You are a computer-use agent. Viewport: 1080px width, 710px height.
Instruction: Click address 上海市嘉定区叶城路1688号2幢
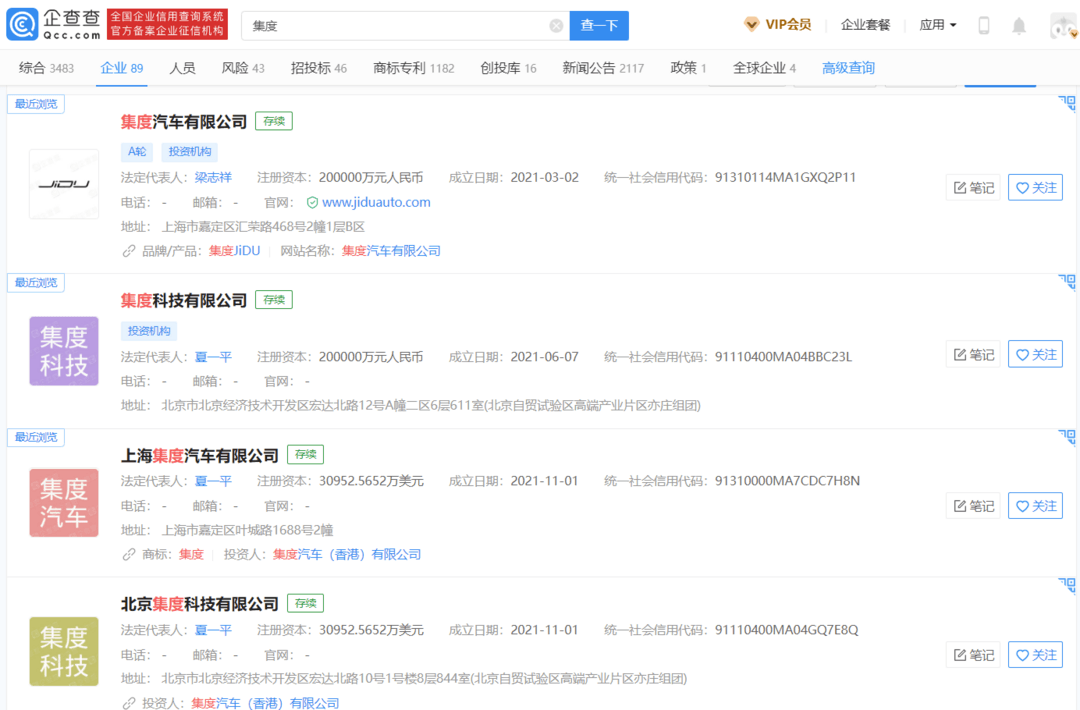point(247,530)
